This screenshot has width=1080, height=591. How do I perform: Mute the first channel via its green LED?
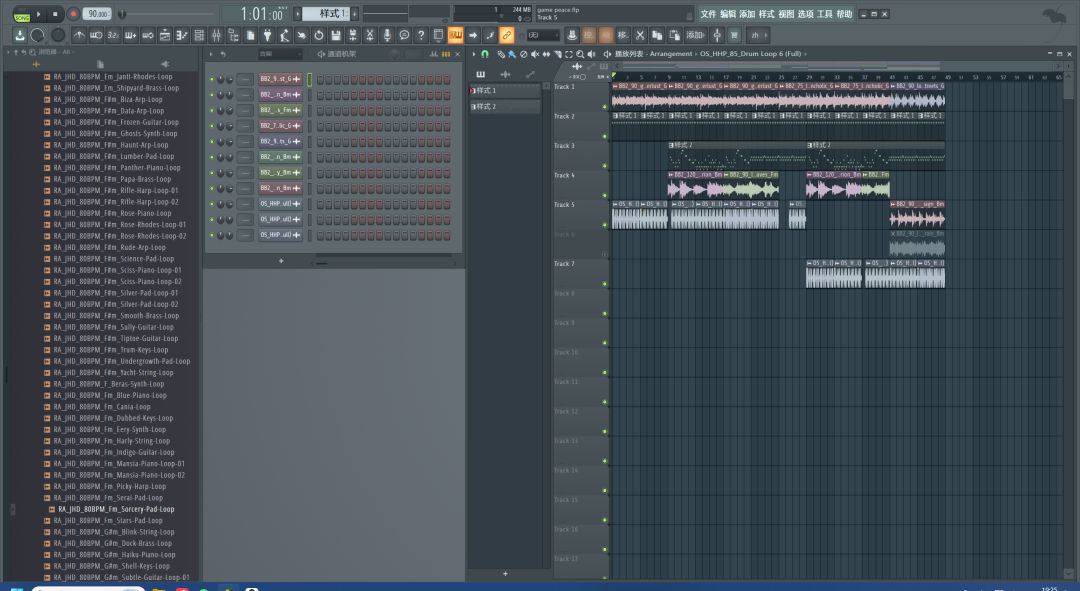[x=211, y=79]
